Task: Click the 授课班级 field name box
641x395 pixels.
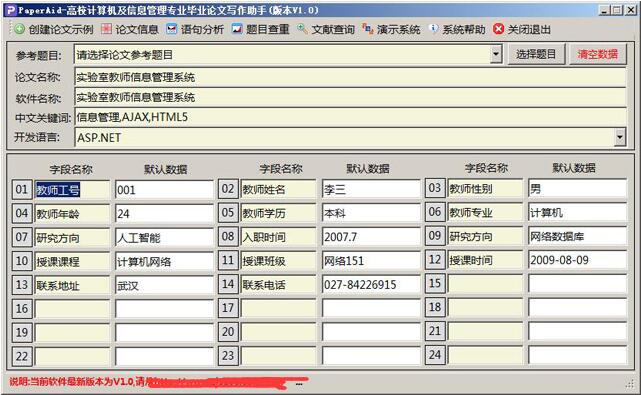Action: 278,260
